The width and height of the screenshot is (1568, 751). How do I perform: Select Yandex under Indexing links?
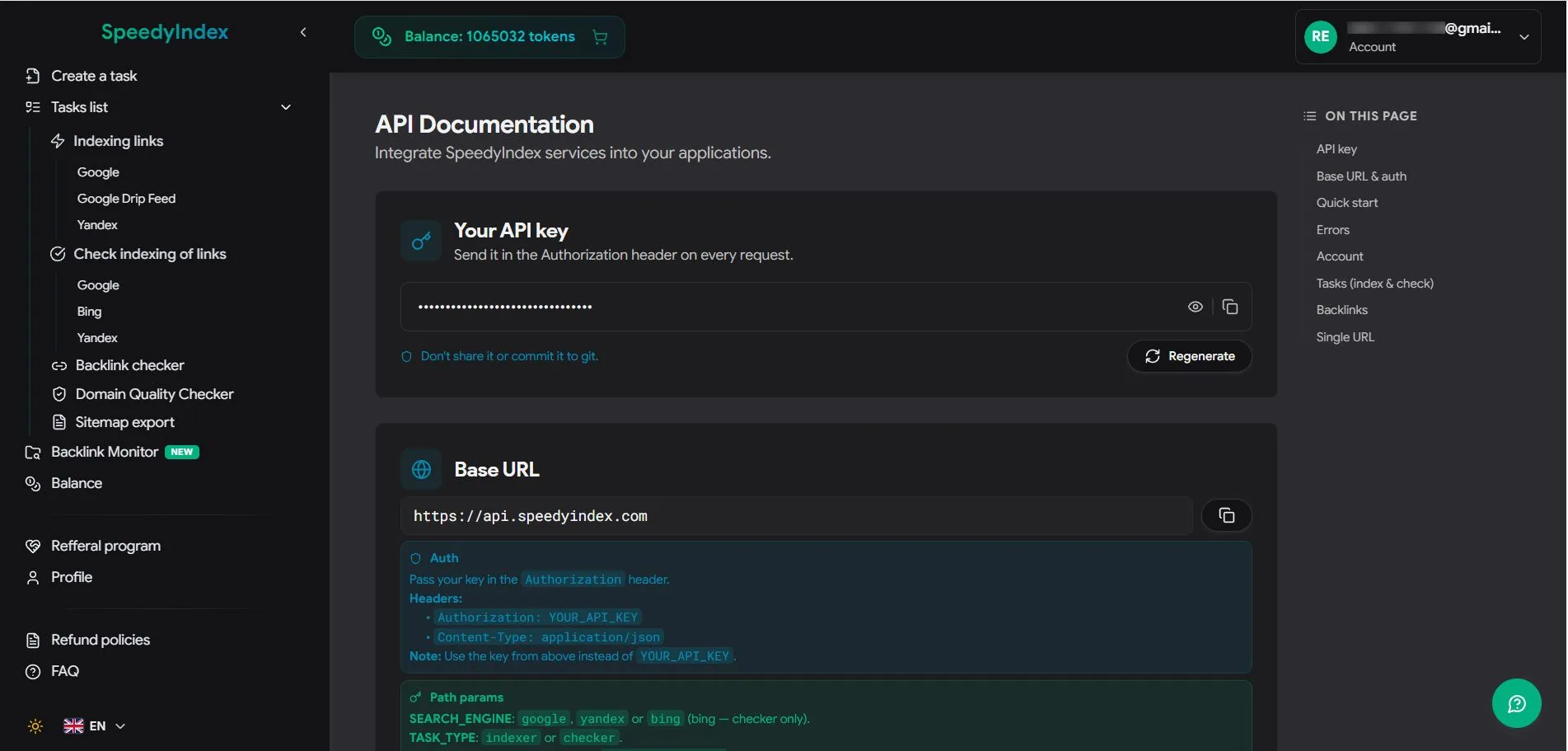[97, 225]
